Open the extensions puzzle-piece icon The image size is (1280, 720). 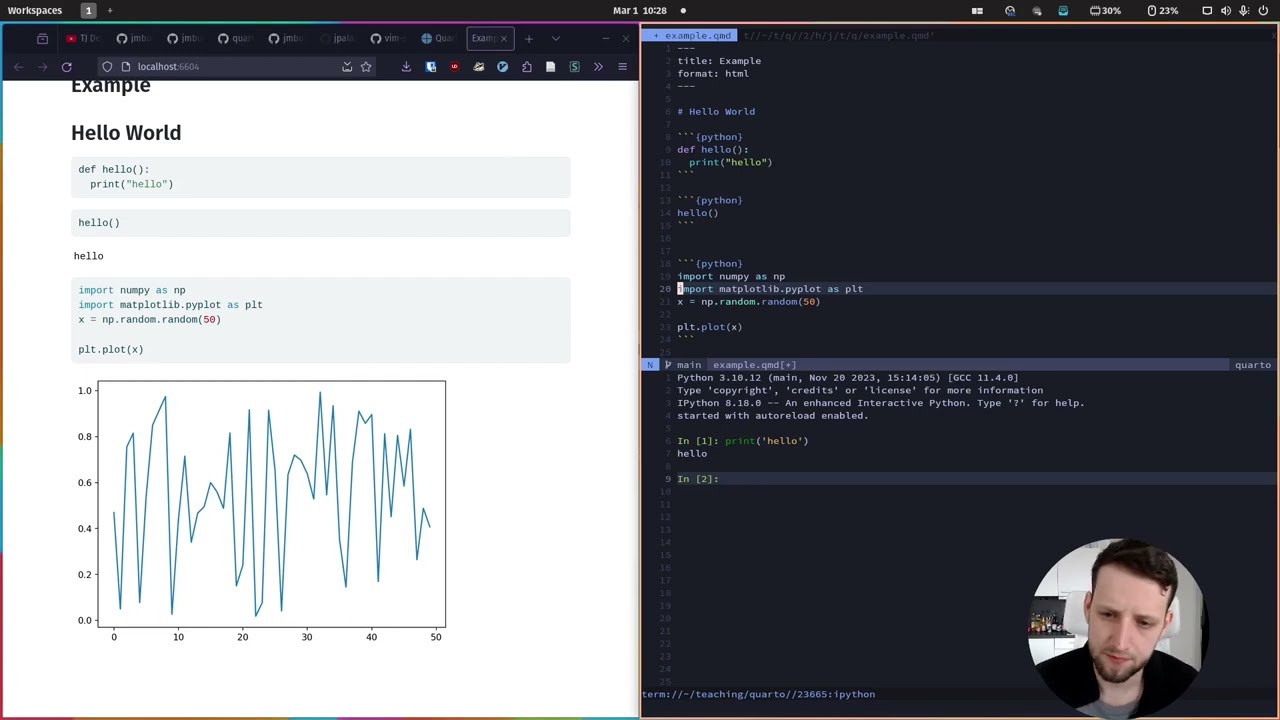[526, 67]
